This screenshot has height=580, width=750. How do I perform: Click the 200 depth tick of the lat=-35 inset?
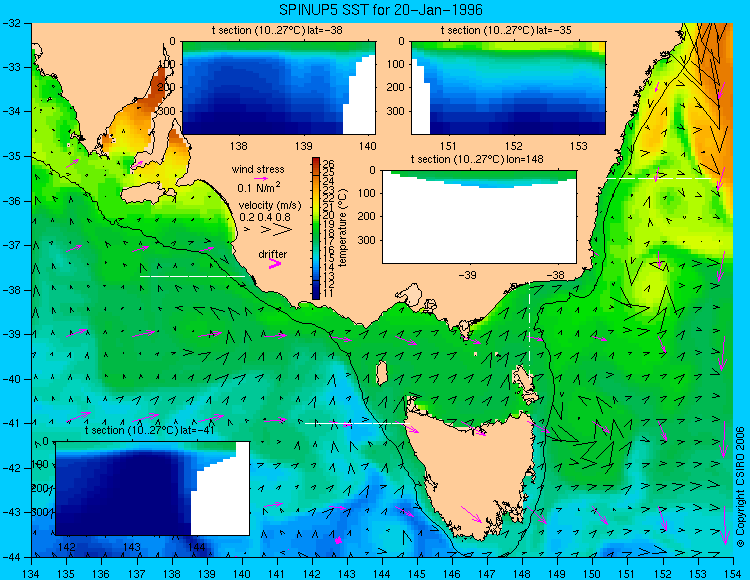coord(397,88)
